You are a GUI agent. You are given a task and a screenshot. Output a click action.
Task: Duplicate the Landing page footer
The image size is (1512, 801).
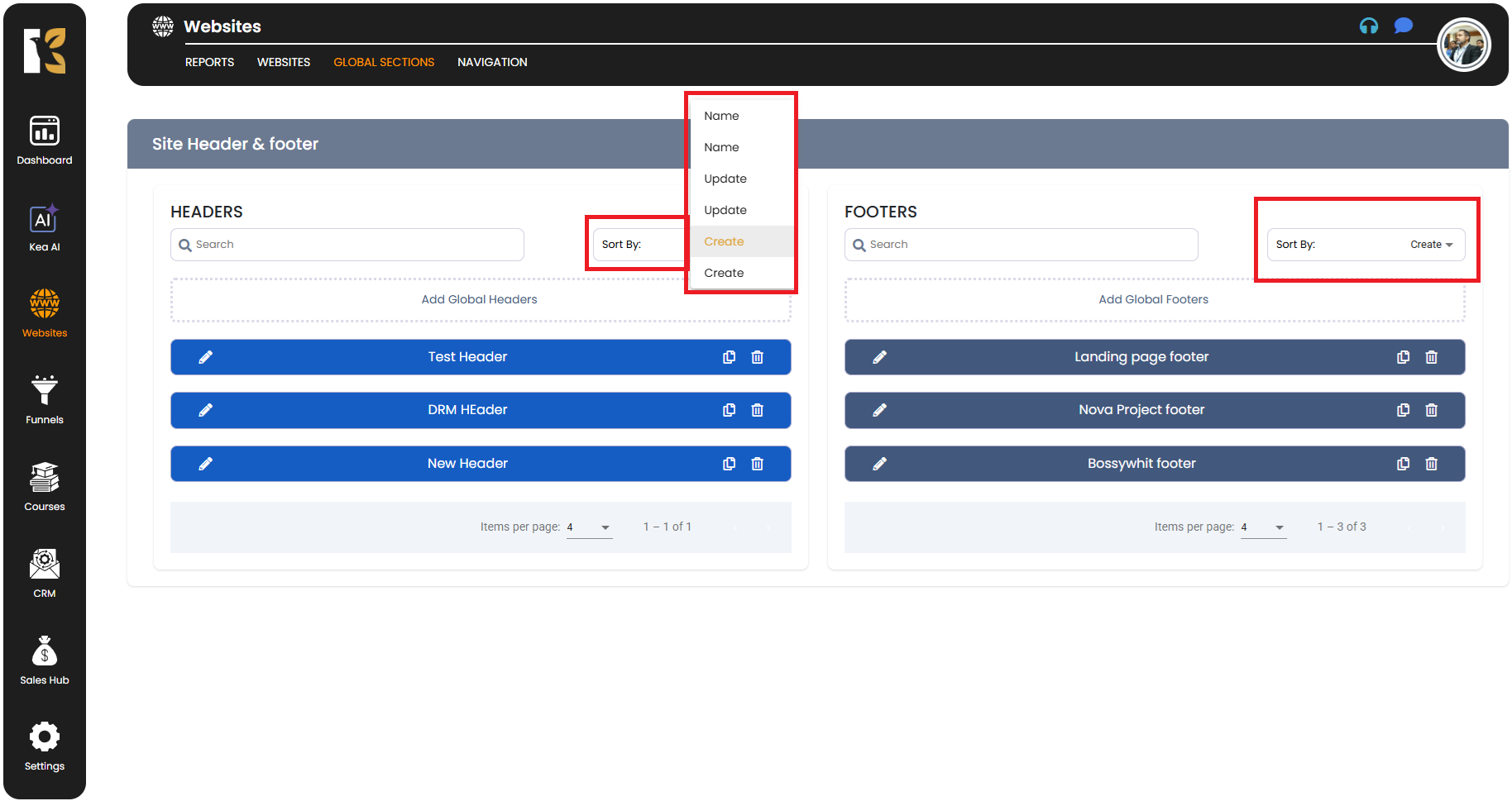point(1403,357)
